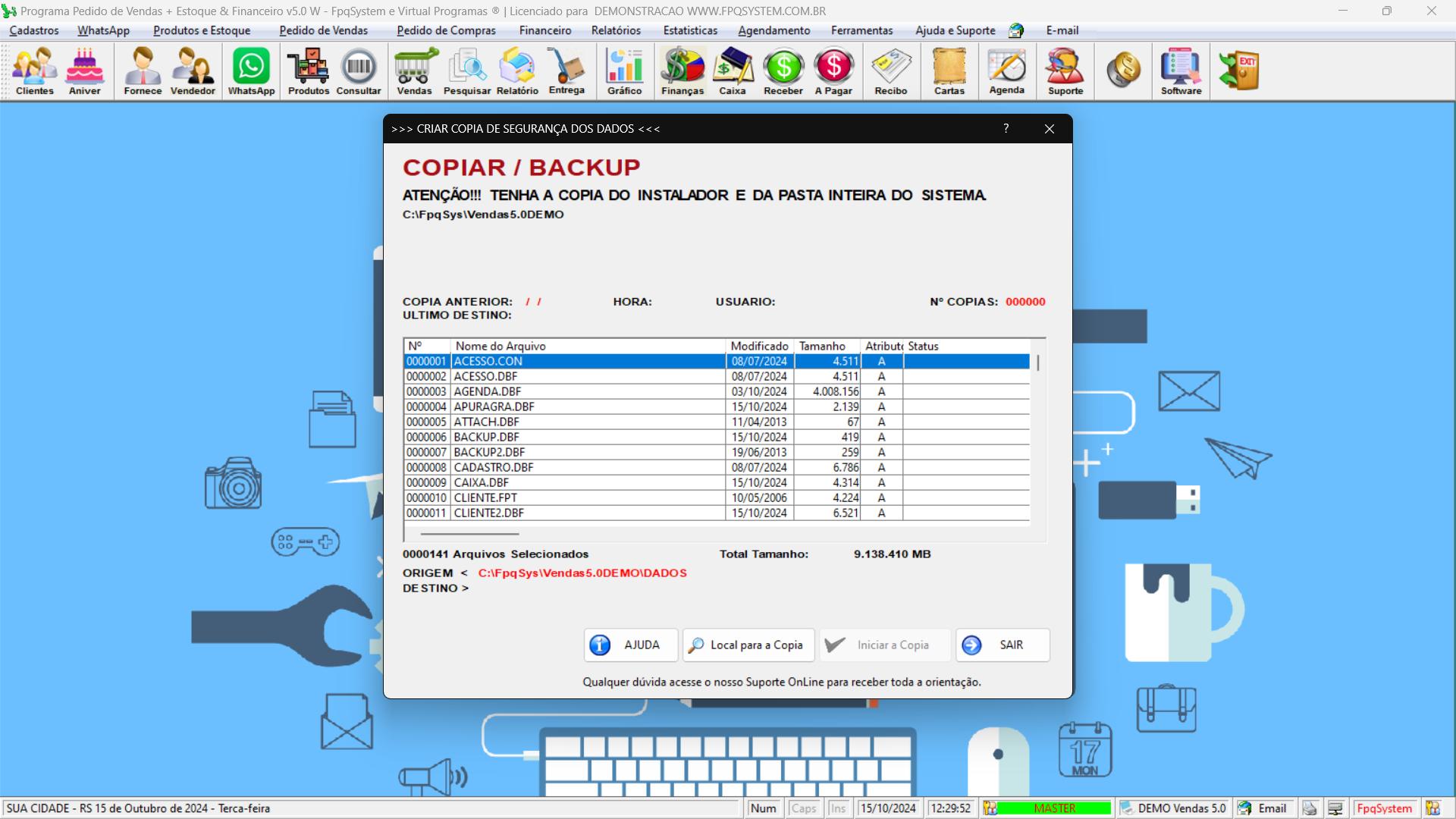Open the Vendedor salesperson icon
The height and width of the screenshot is (819, 1456).
click(193, 71)
